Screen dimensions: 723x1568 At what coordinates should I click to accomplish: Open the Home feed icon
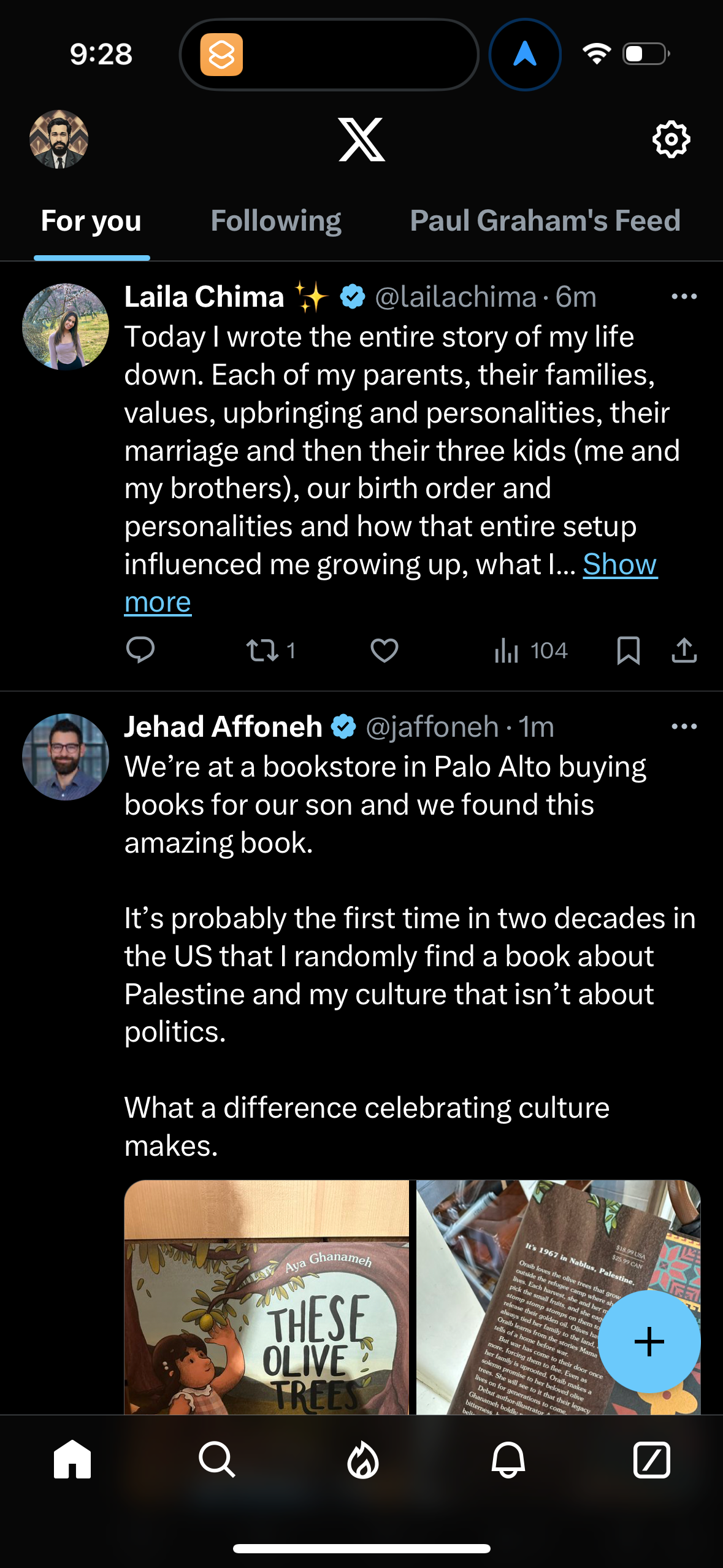pyautogui.click(x=72, y=1460)
